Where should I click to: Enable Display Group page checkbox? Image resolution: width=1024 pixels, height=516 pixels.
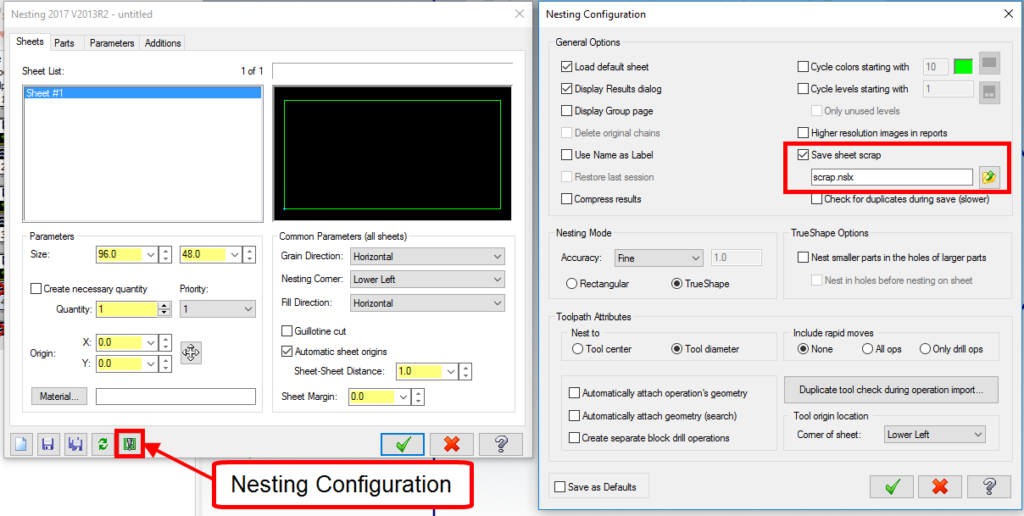(x=566, y=111)
